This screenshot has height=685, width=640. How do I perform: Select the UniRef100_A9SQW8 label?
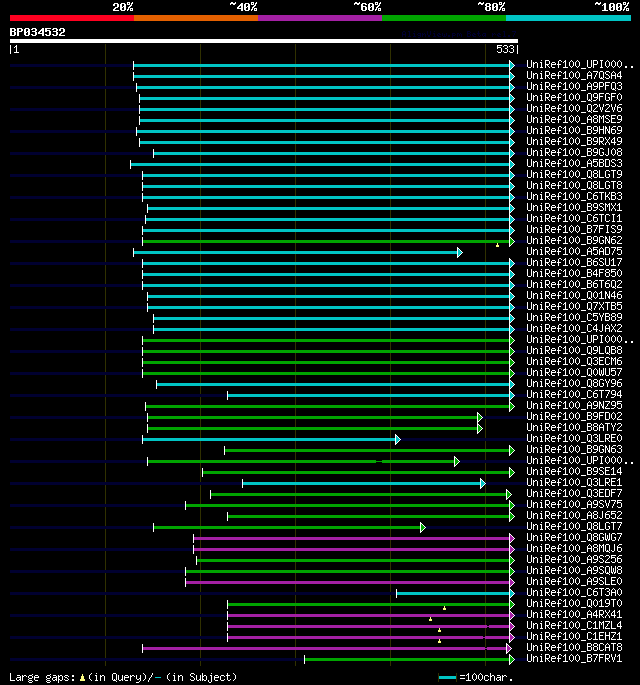[574, 570]
